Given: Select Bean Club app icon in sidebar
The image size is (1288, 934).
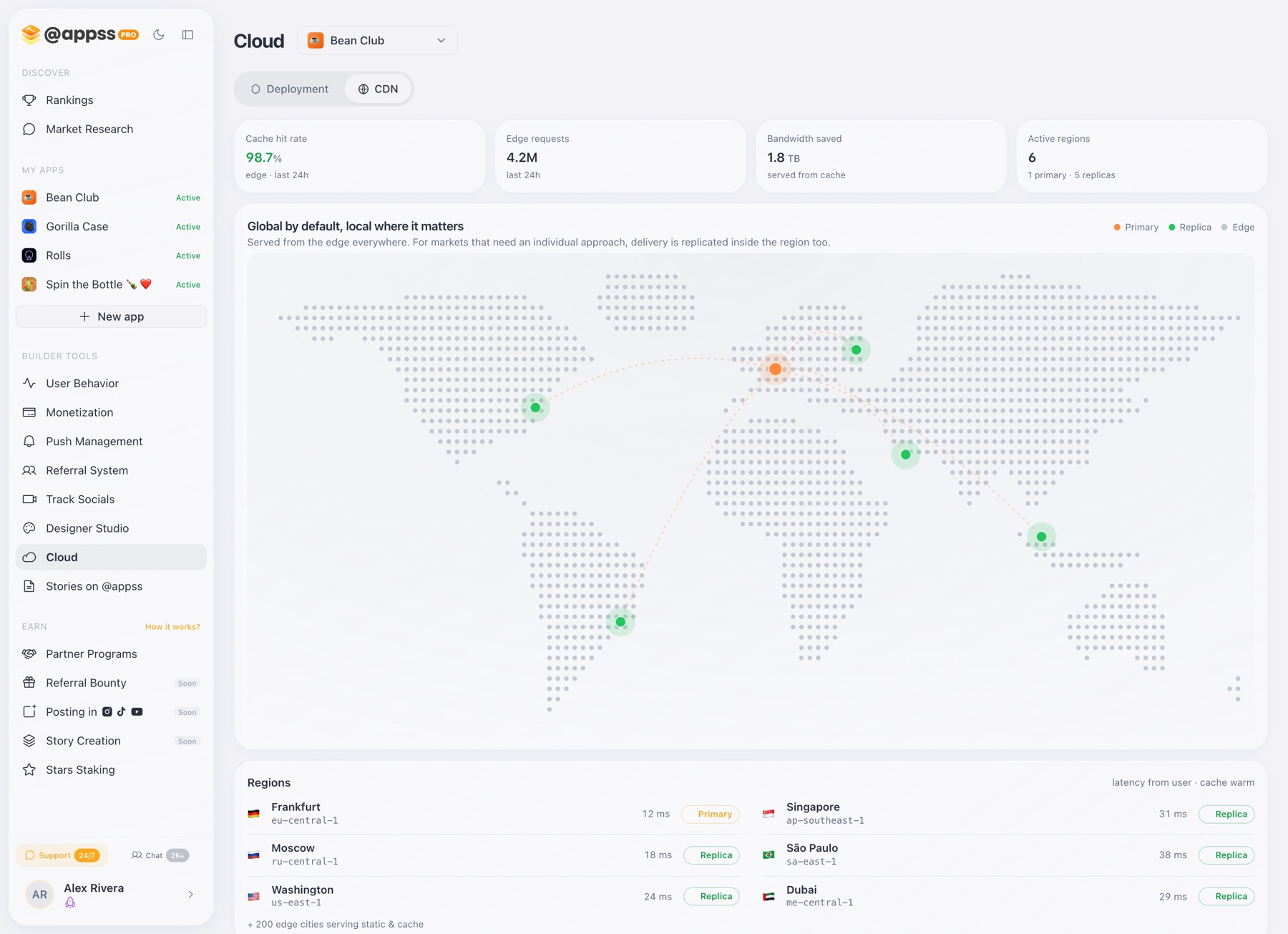Looking at the screenshot, I should pyautogui.click(x=29, y=198).
